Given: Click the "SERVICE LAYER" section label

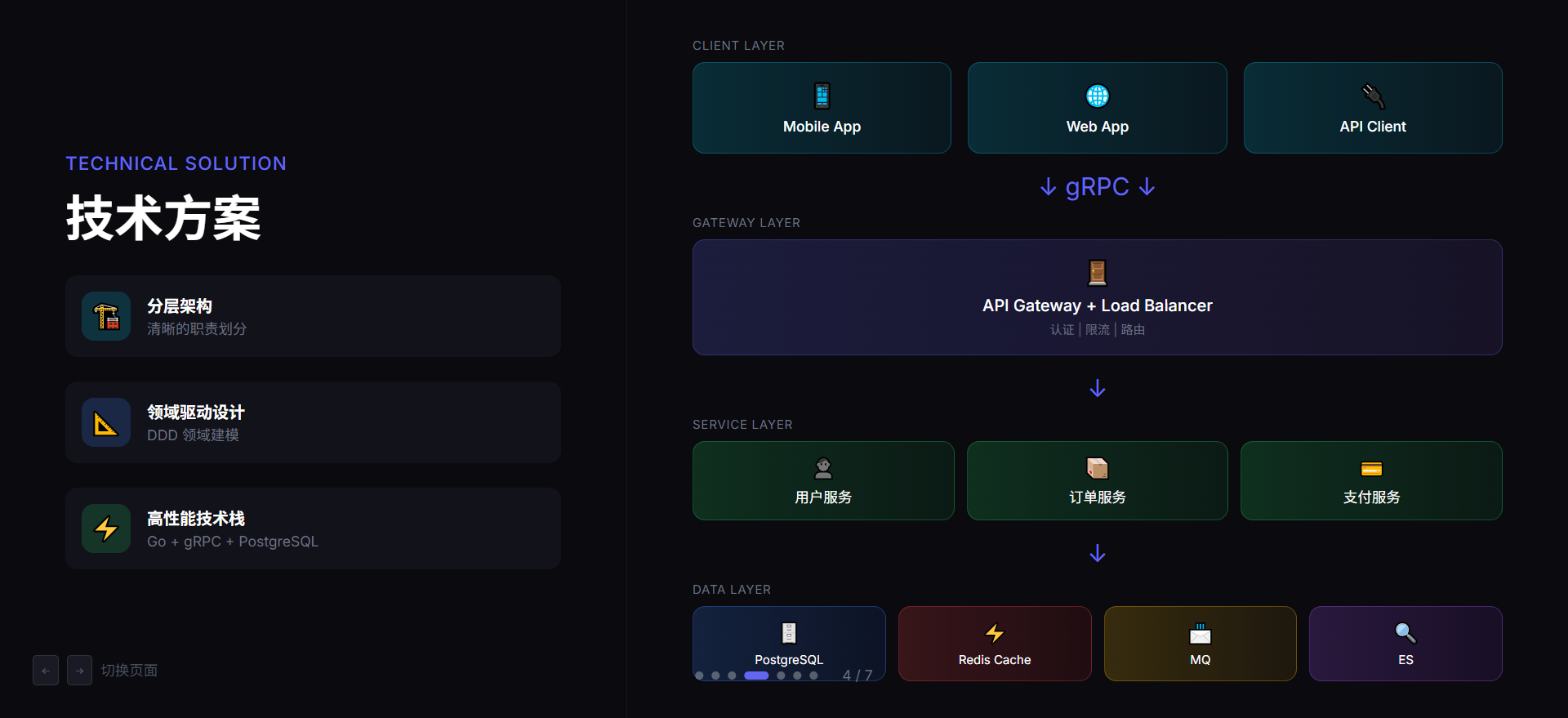Looking at the screenshot, I should [x=742, y=425].
